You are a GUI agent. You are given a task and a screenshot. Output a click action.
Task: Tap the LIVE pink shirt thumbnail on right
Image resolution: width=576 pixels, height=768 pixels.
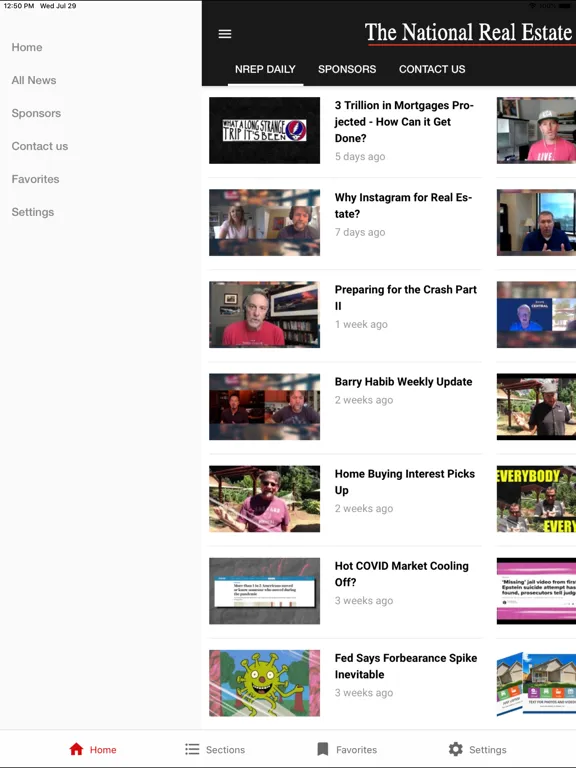[x=536, y=130]
